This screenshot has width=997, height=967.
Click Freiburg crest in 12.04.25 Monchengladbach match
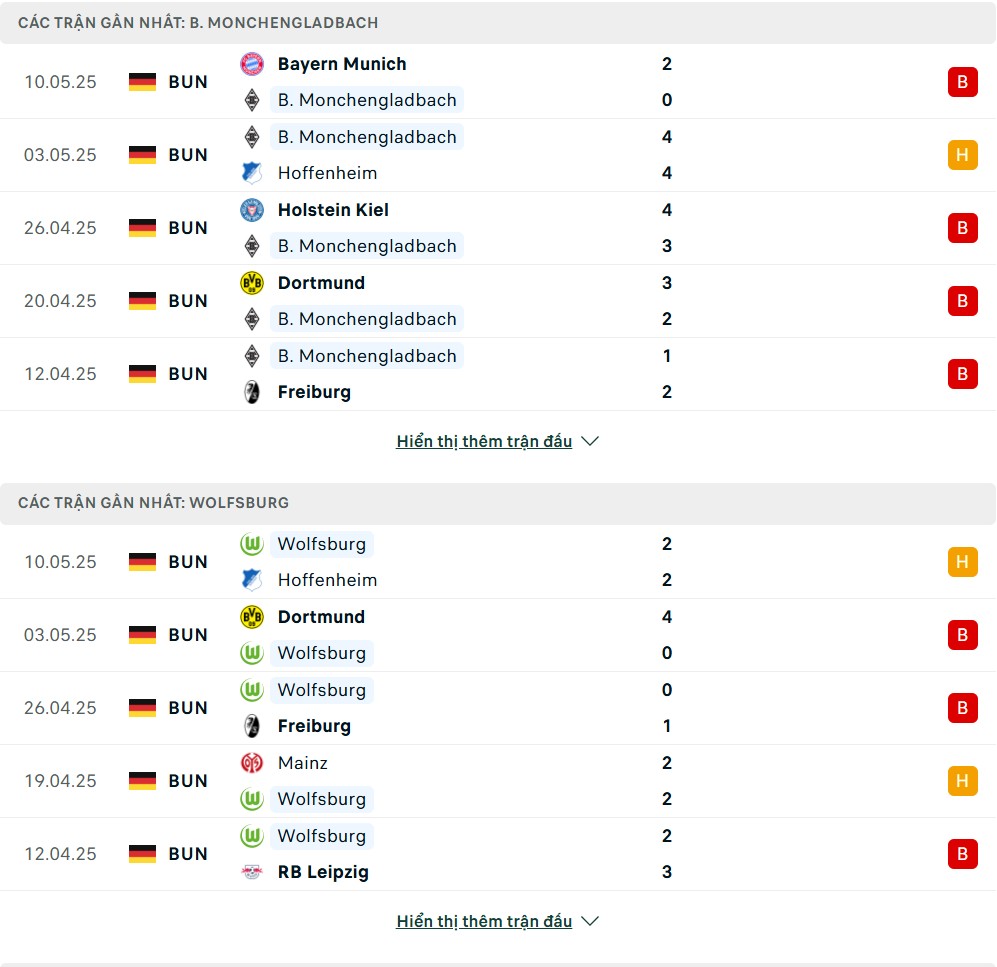252,392
